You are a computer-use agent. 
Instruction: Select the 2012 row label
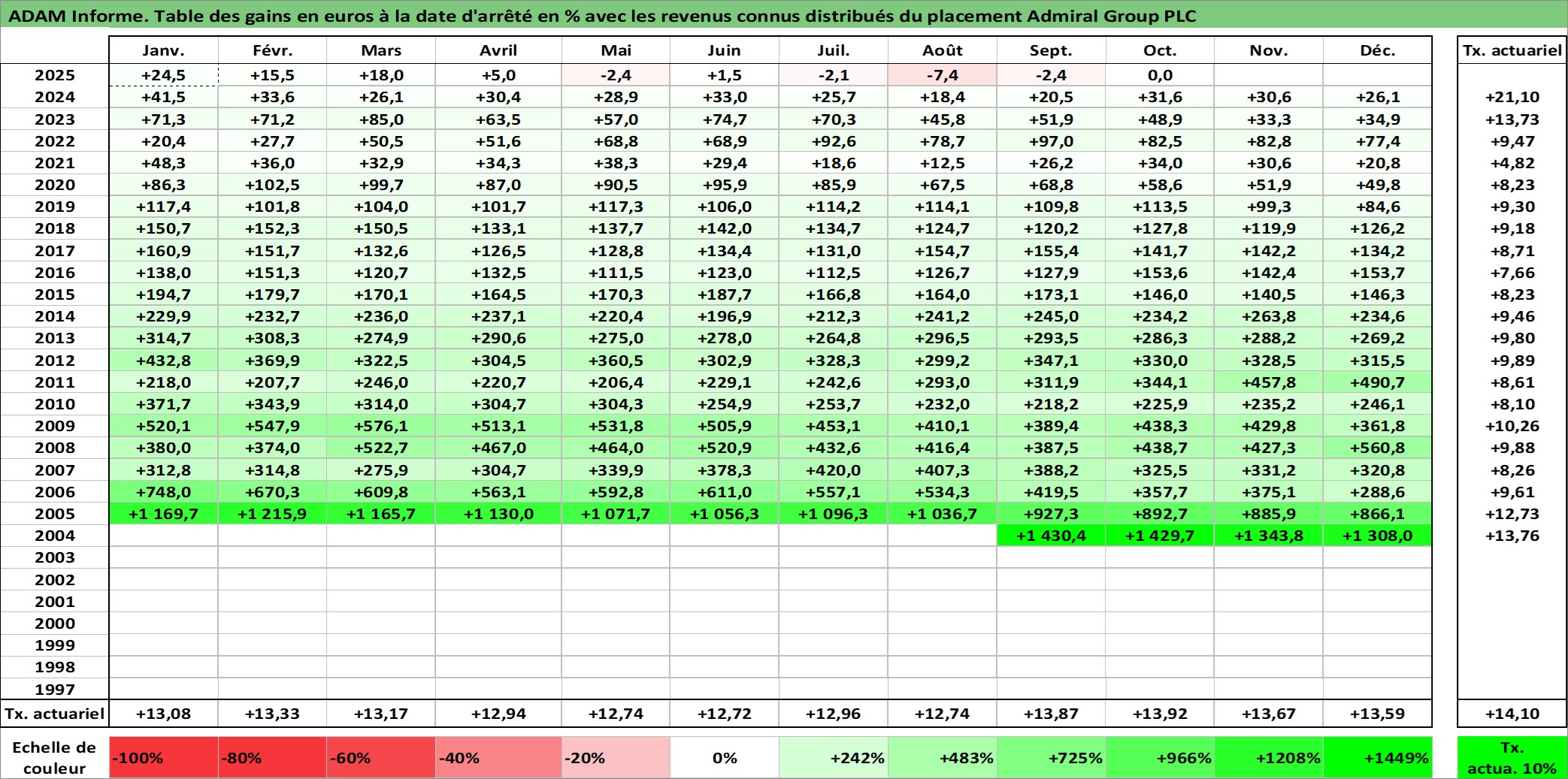click(x=55, y=361)
